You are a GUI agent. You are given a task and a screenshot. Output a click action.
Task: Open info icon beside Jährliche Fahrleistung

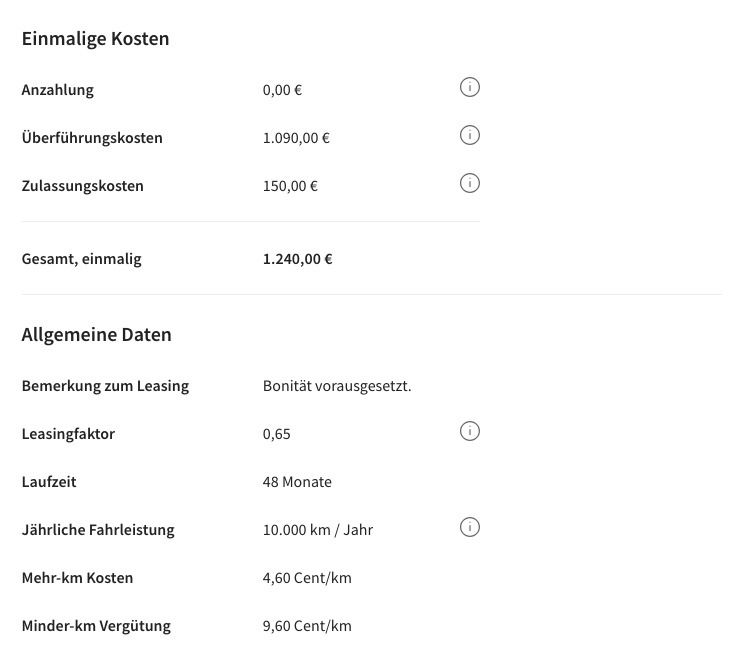tap(470, 527)
